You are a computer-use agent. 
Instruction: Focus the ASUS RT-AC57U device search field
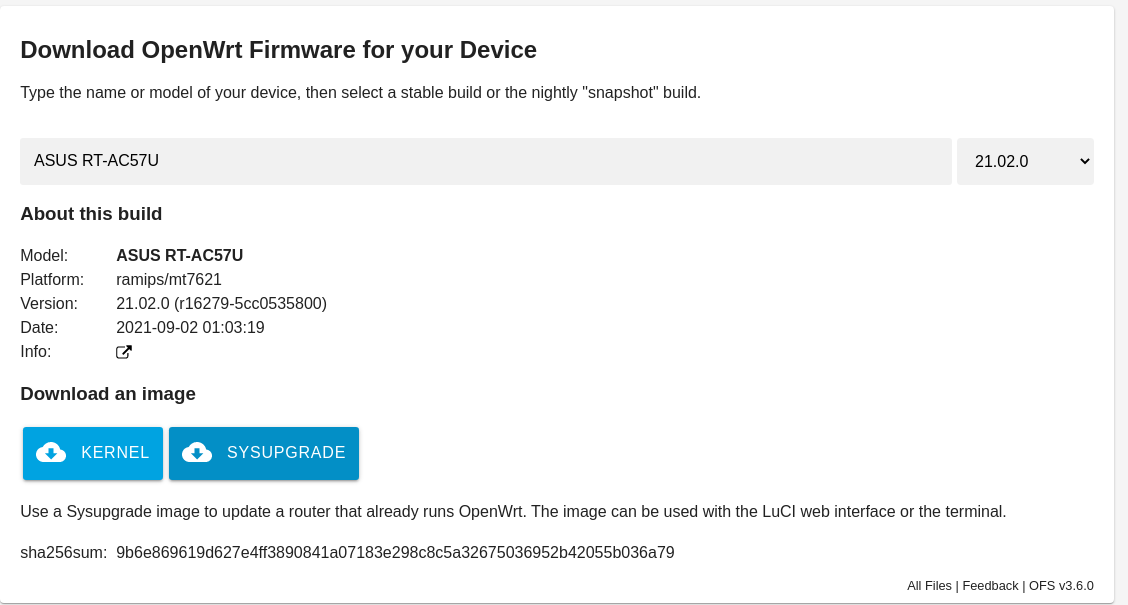pyautogui.click(x=486, y=161)
